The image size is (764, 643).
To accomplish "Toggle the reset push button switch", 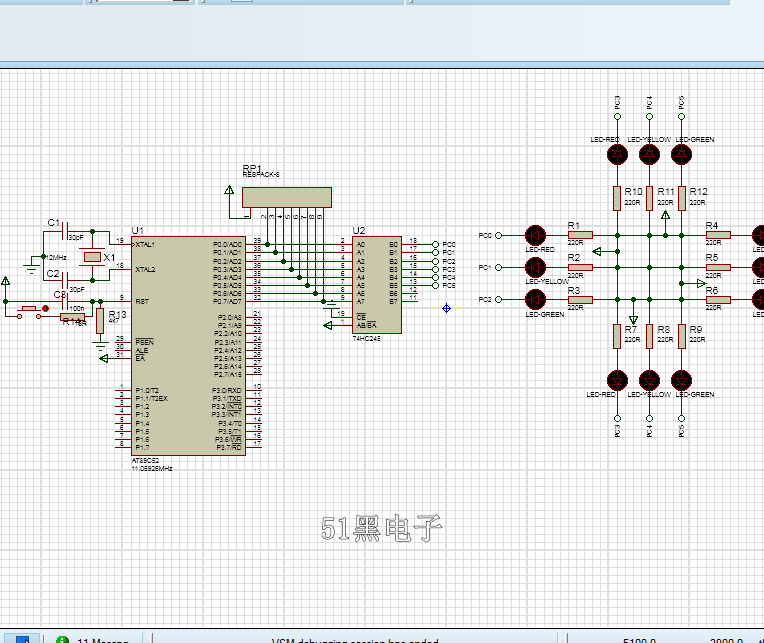I will pos(30,312).
